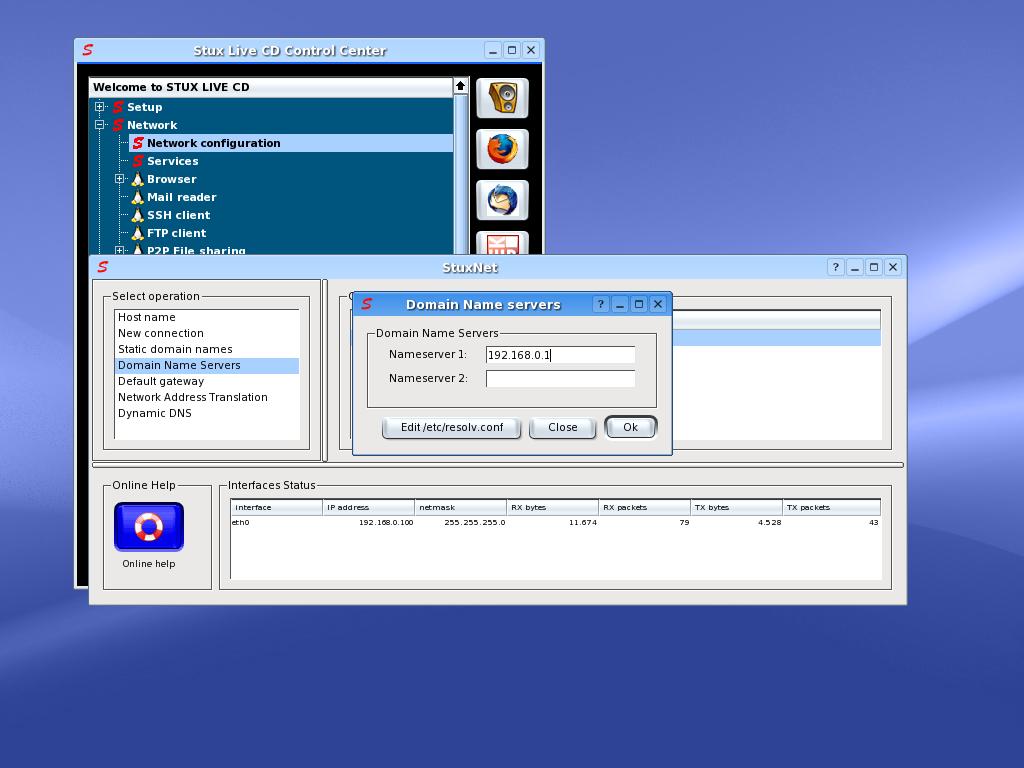Click the red S icon beside Services
1024x768 pixels.
138,161
